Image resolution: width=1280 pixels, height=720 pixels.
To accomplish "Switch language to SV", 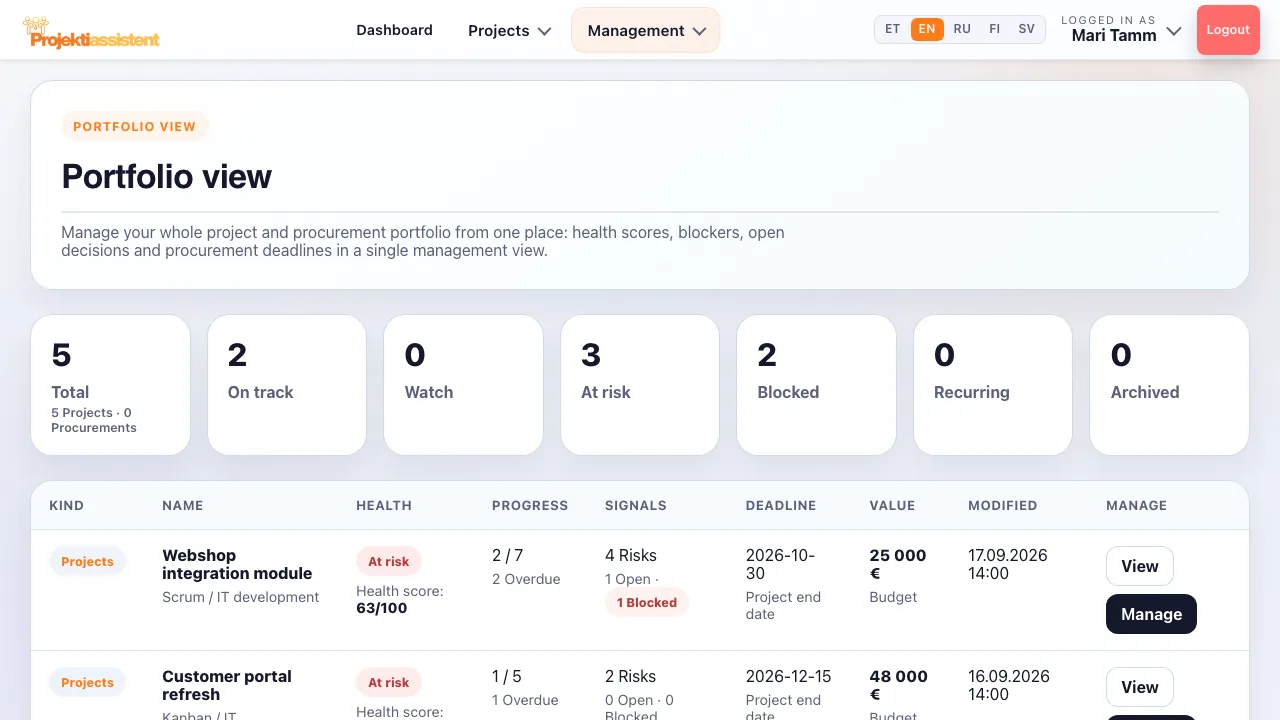I will (1027, 29).
